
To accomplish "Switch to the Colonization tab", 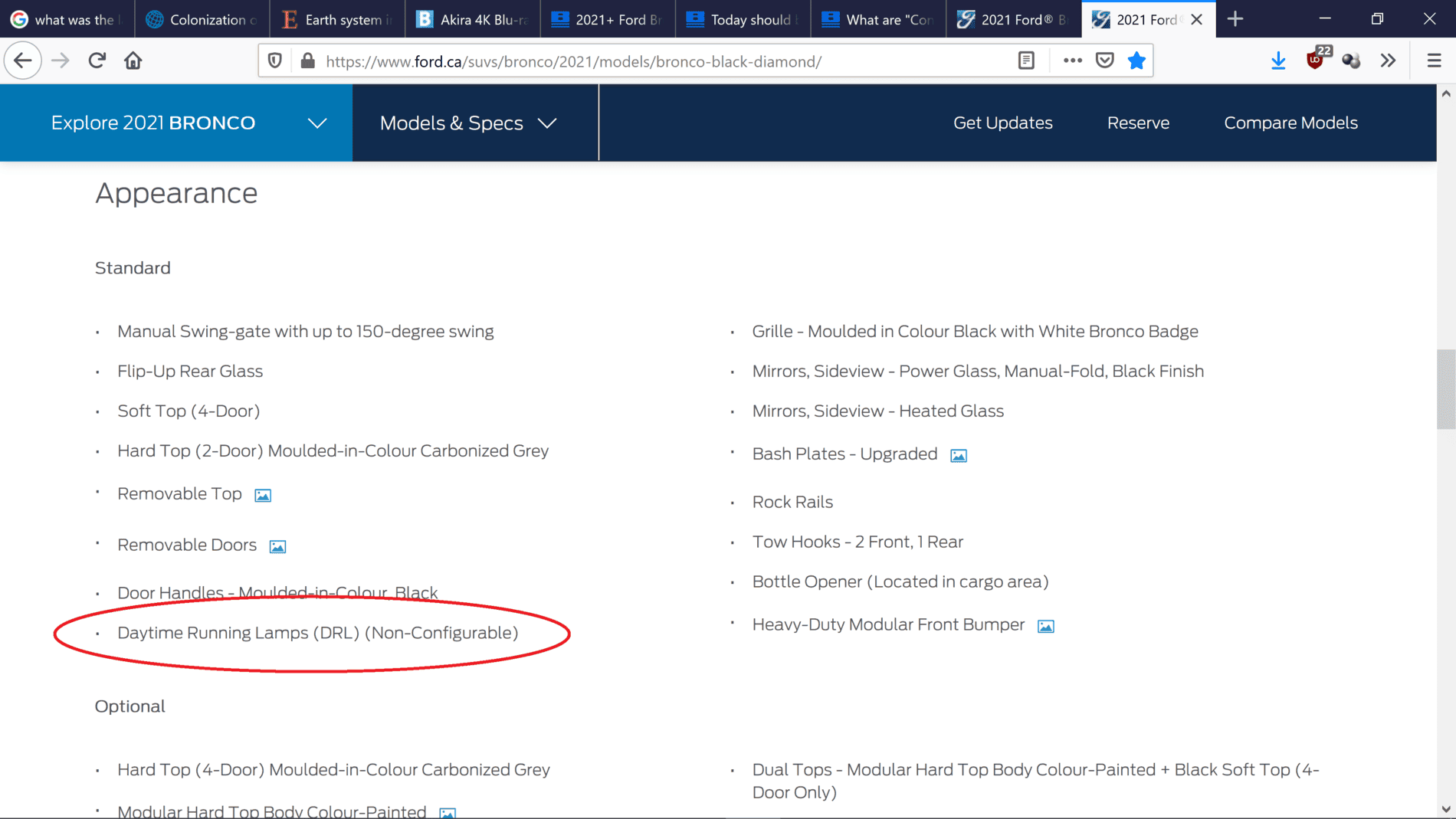I will (202, 19).
